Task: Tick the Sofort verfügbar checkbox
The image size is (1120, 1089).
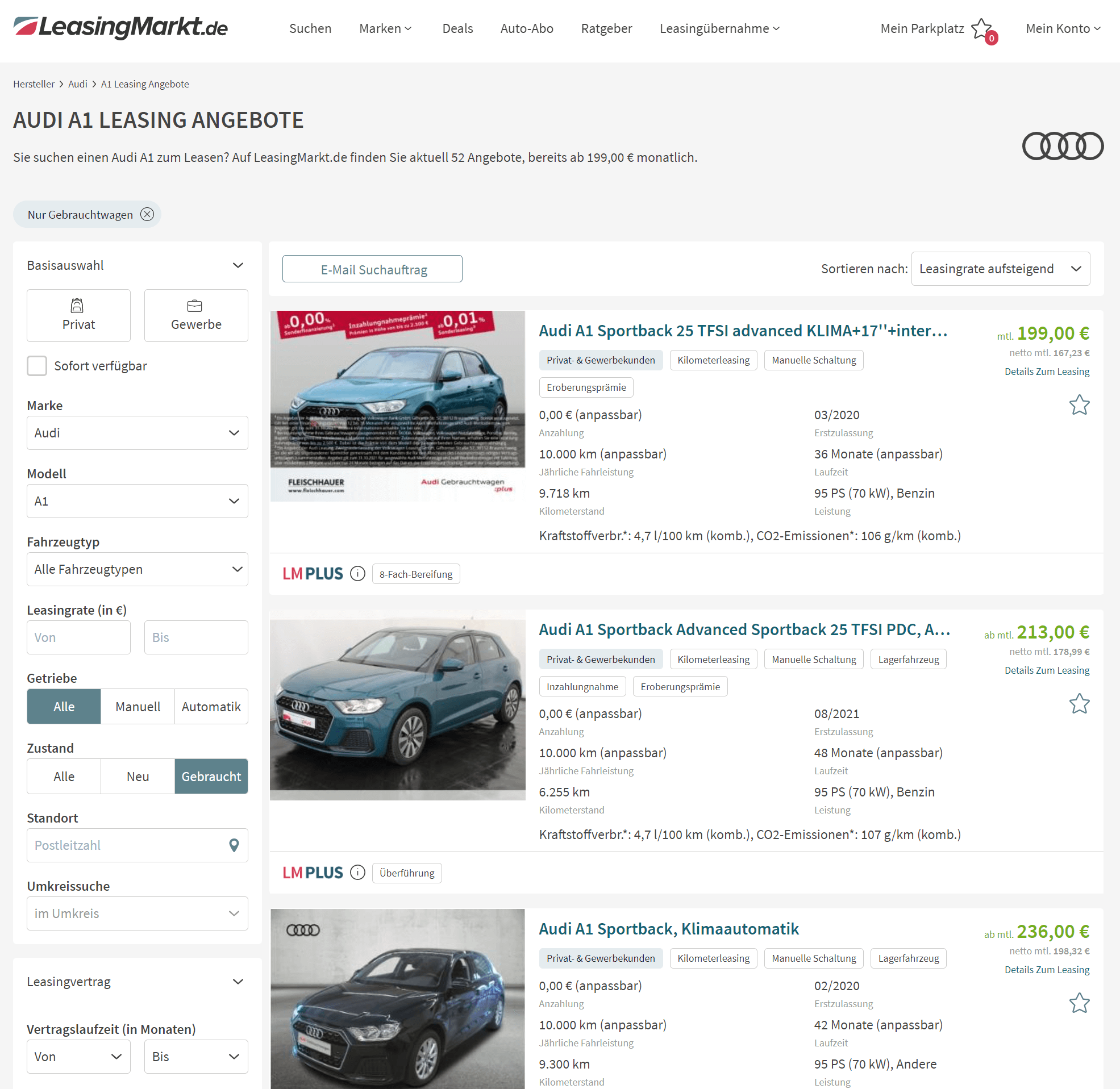Action: point(37,366)
